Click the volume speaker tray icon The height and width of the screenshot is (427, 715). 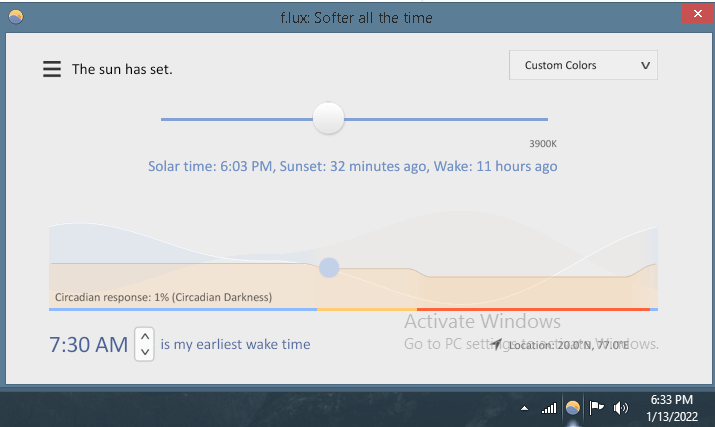coord(621,408)
